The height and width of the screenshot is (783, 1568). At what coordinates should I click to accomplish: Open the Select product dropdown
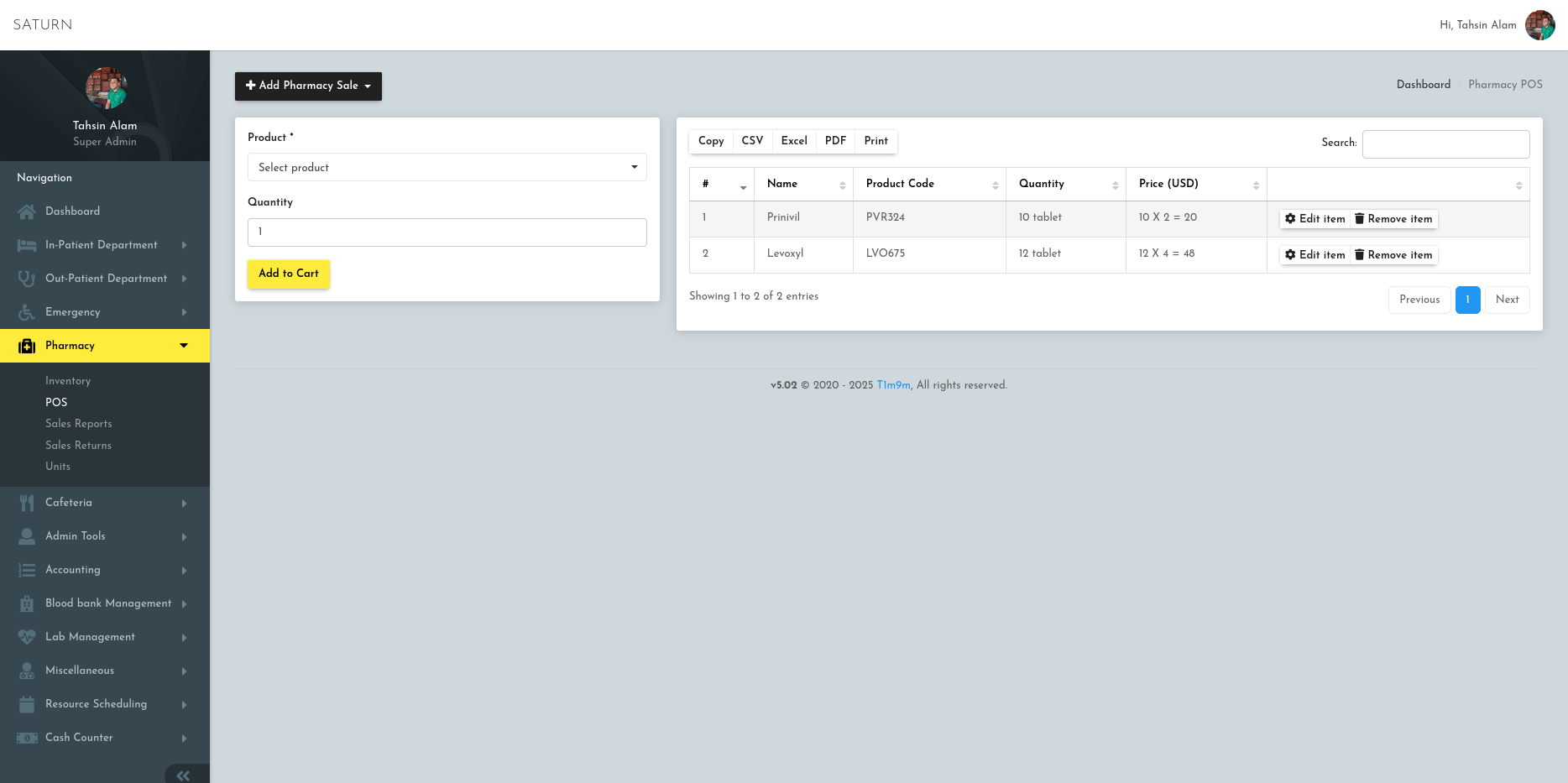[x=447, y=167]
